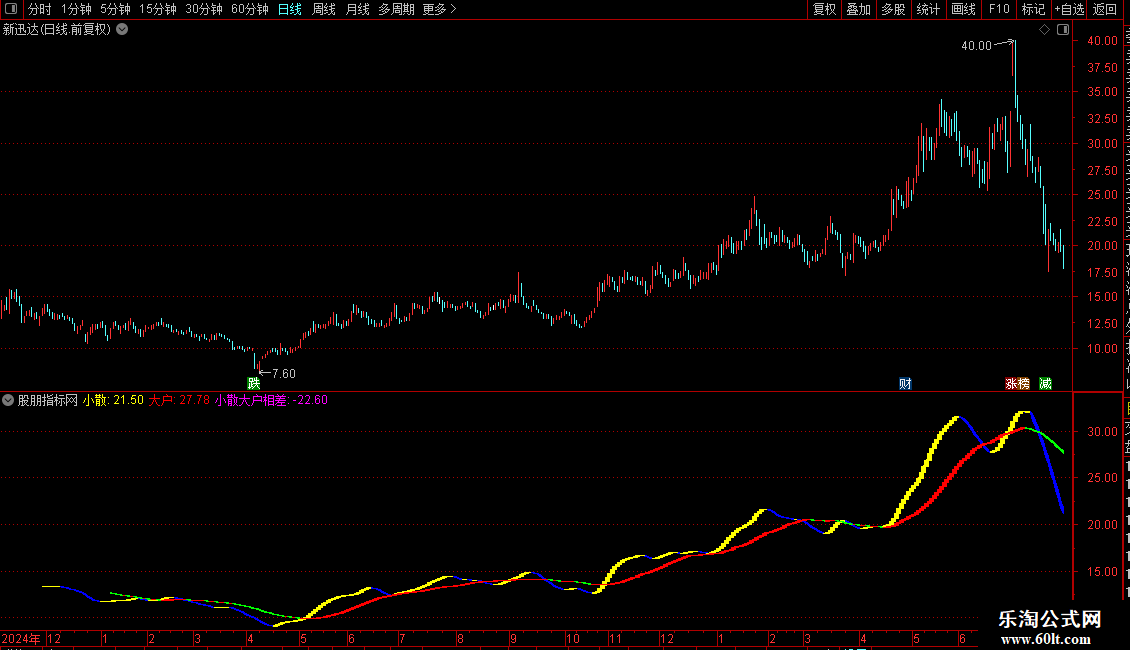Click the diamond marker icon above the chart
The image size is (1130, 650).
coord(1044,30)
